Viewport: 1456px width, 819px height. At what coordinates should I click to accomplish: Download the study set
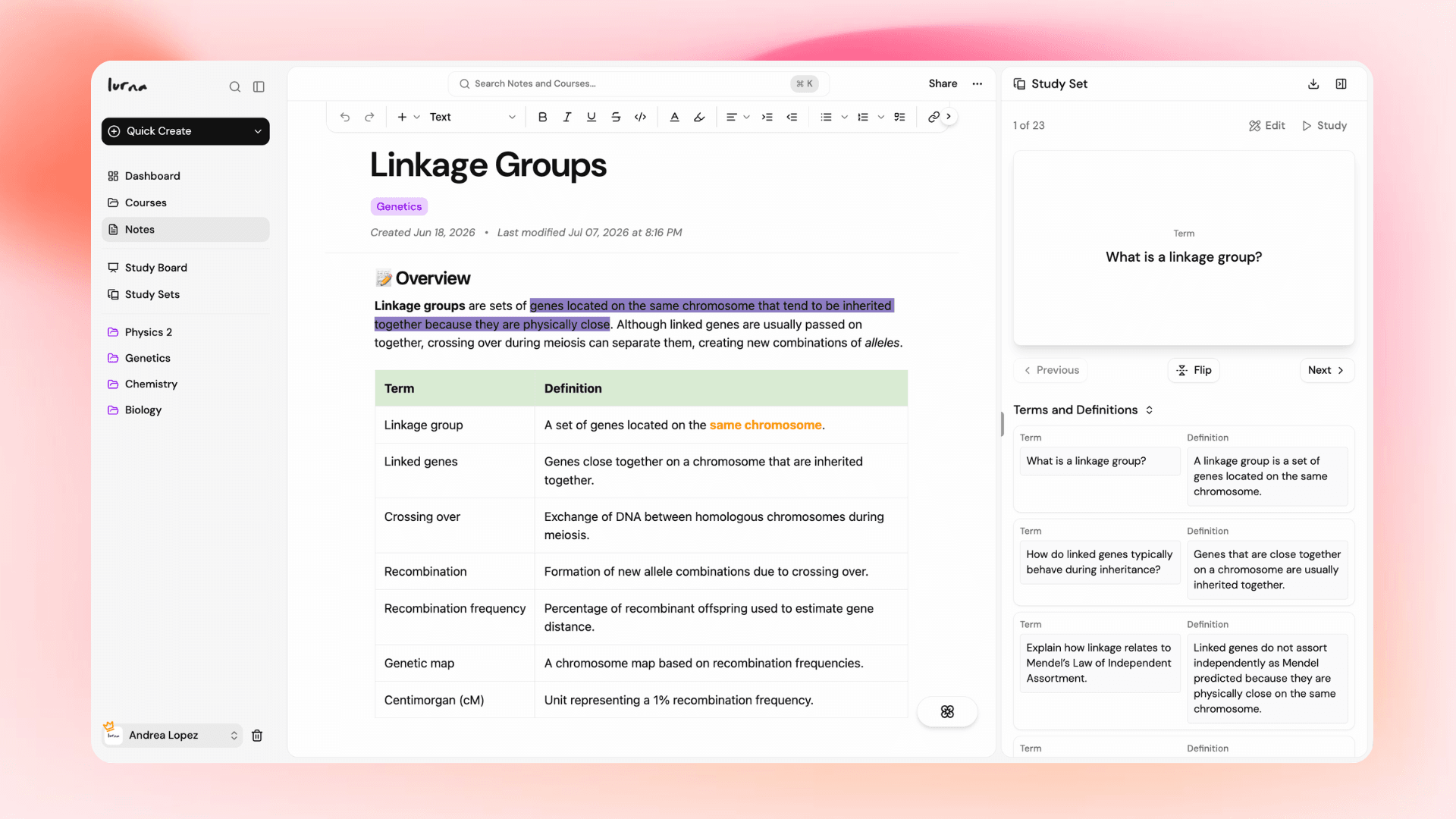(1313, 83)
